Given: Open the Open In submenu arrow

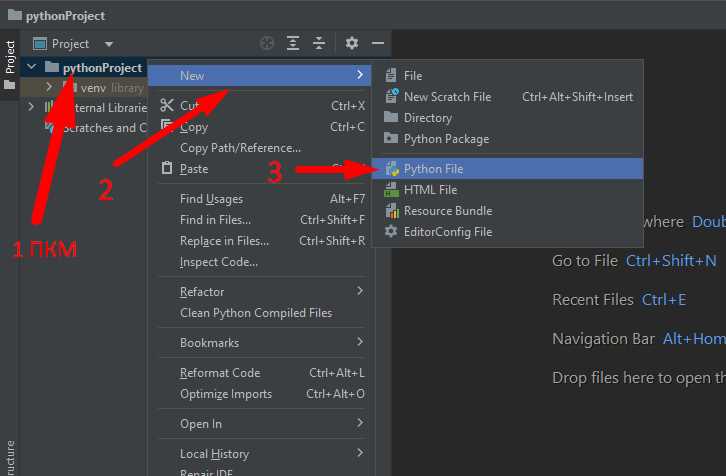Looking at the screenshot, I should point(360,423).
